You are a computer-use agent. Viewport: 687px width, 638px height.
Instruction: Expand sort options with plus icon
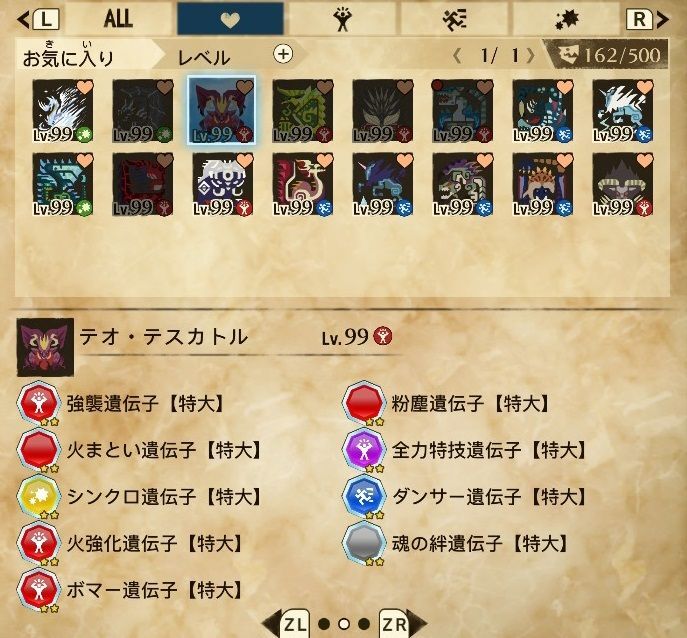(x=283, y=54)
